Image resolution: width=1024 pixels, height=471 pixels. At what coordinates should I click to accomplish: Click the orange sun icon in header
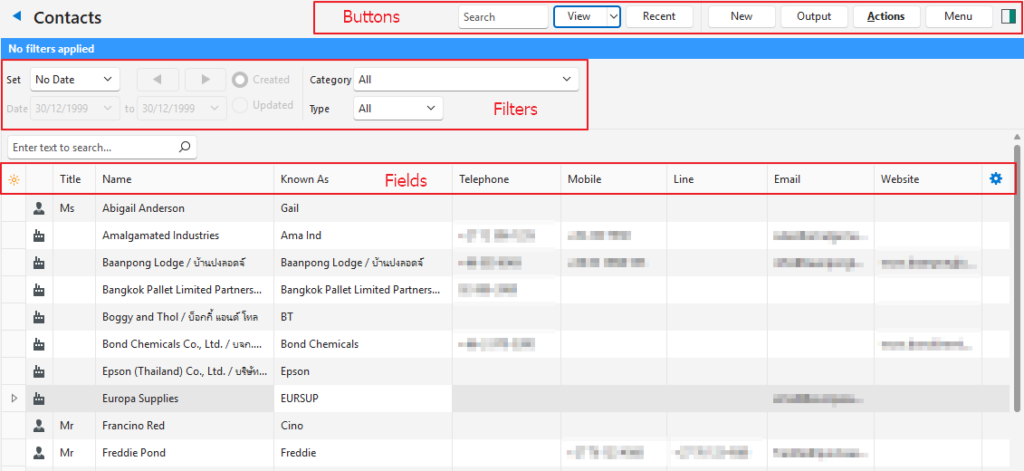(13, 180)
